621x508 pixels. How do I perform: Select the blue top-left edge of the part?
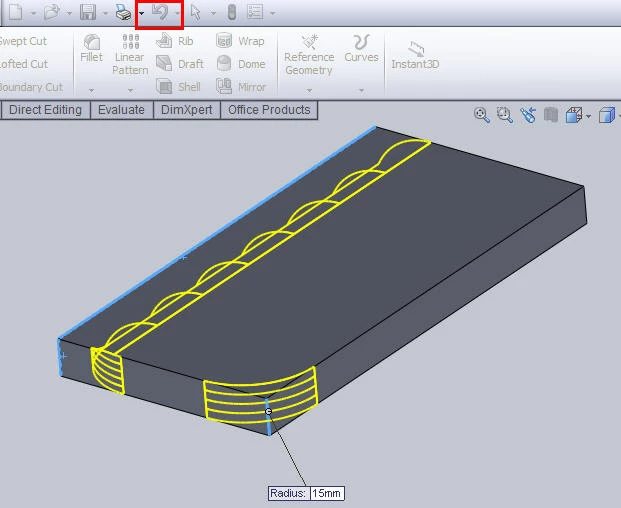[x=217, y=233]
